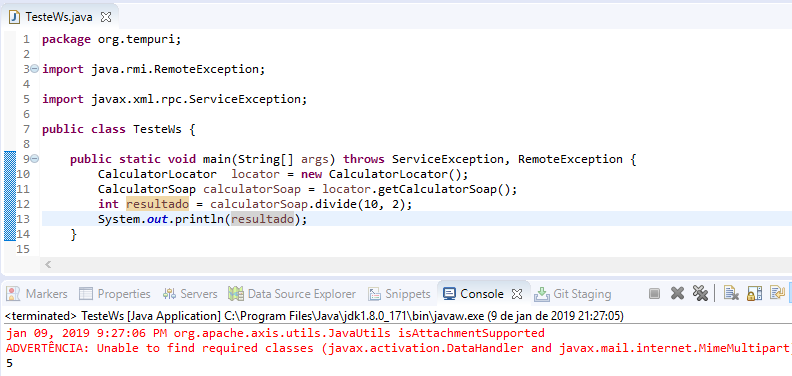Click line number 13 in gutter
Screen dimensions: 792x376
[24, 219]
